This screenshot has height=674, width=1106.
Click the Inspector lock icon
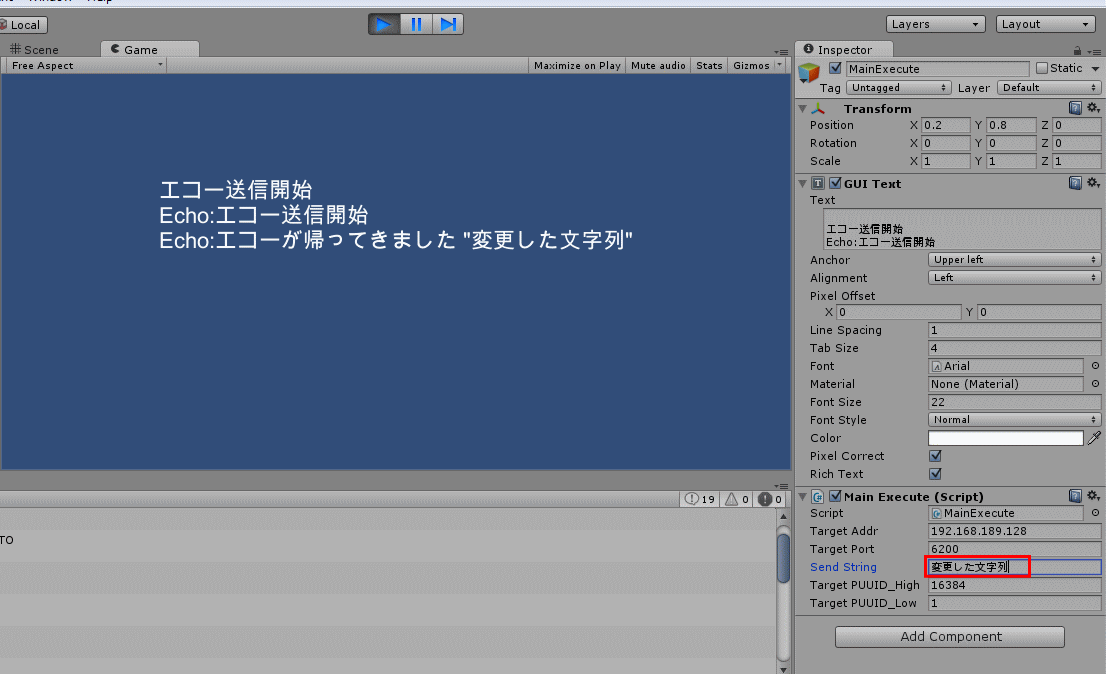coord(1077,51)
